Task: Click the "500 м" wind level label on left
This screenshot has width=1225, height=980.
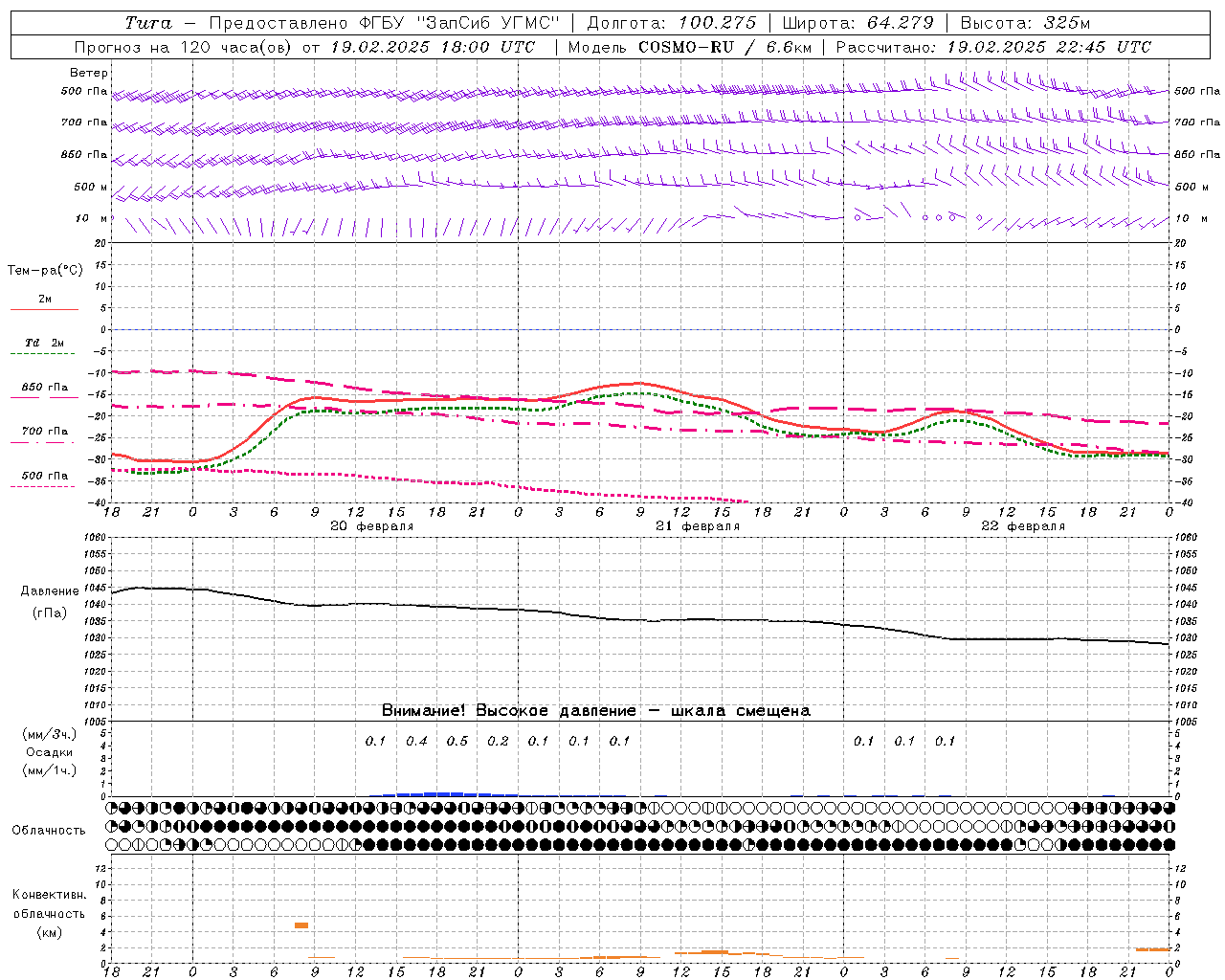Action: coord(91,187)
